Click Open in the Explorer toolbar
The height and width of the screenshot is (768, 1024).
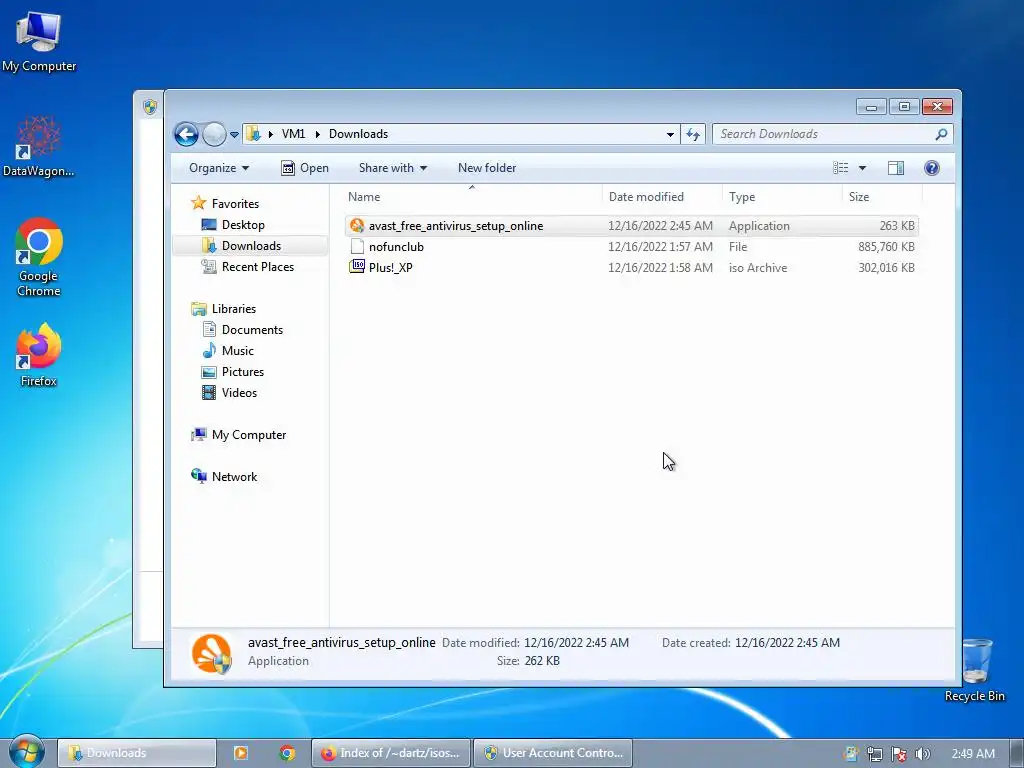[x=304, y=168]
